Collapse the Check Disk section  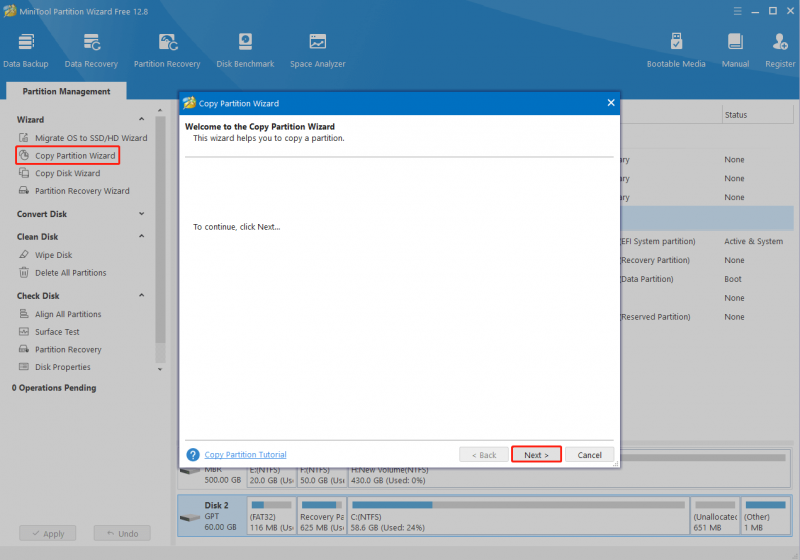[141, 295]
